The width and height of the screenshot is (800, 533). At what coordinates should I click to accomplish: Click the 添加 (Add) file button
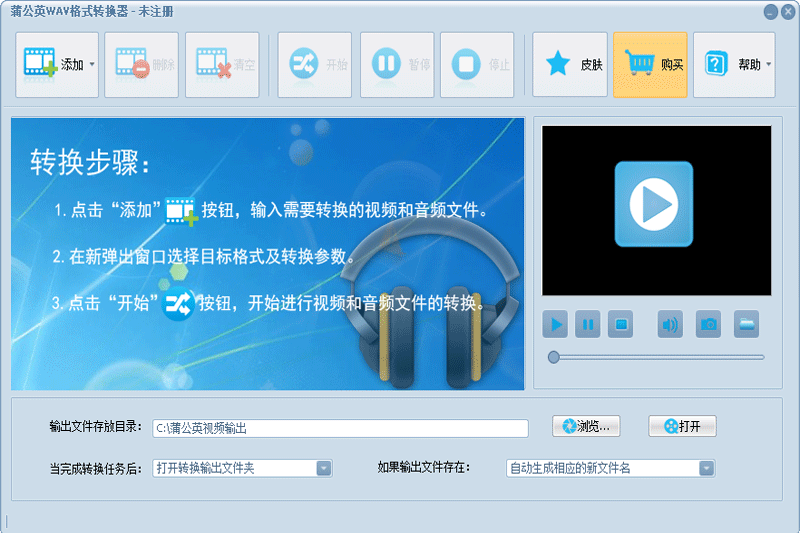[51, 65]
